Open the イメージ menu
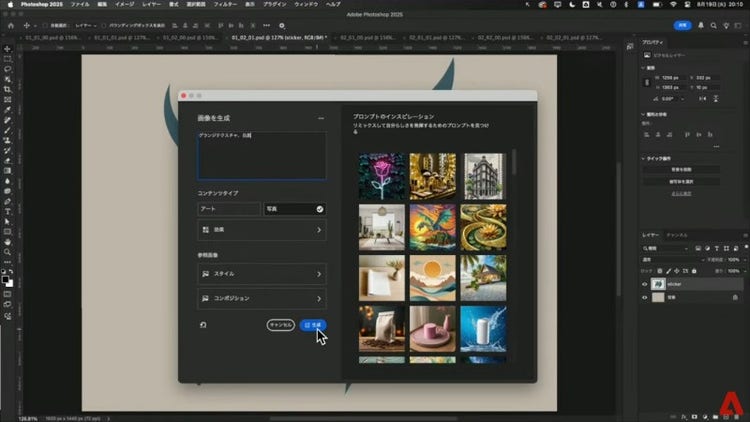Image resolution: width=750 pixels, height=422 pixels. click(x=124, y=4)
